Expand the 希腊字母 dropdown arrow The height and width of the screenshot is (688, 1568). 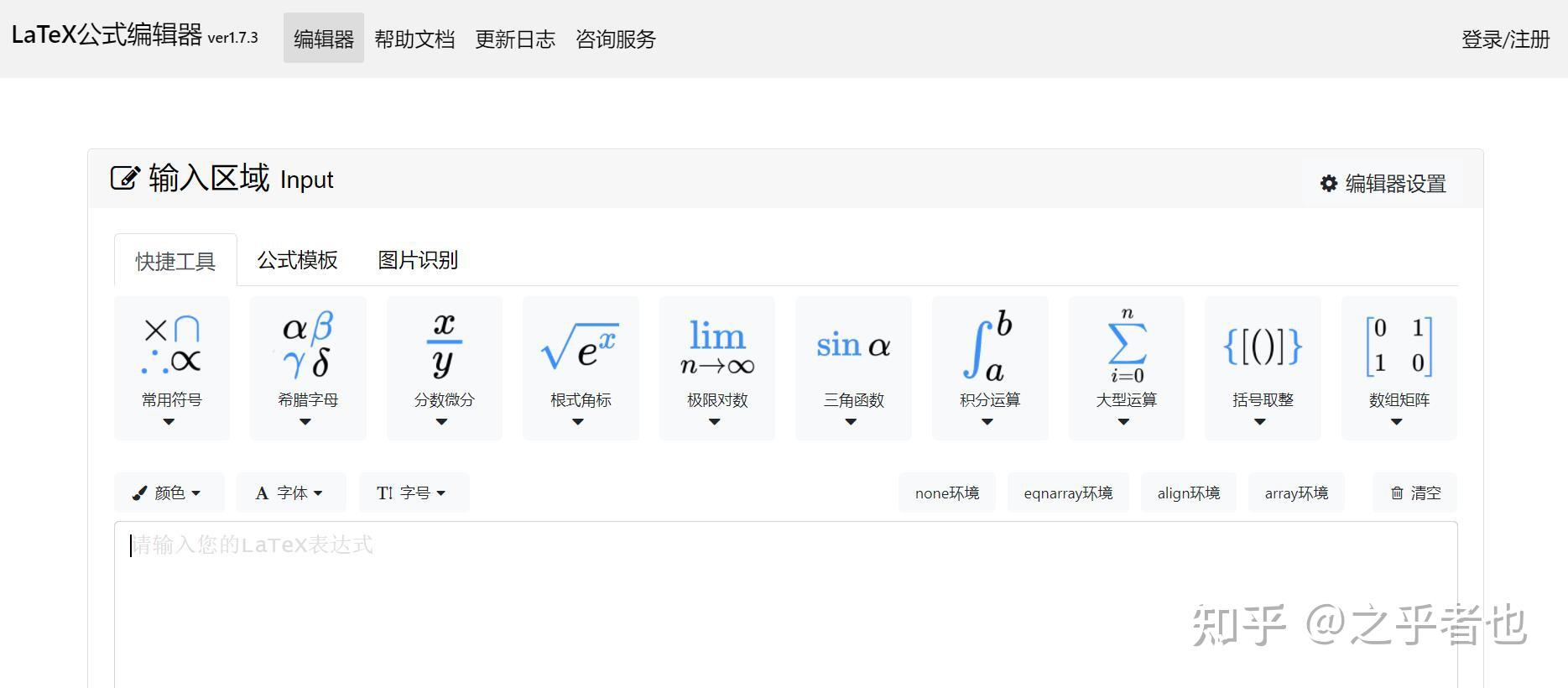point(305,422)
